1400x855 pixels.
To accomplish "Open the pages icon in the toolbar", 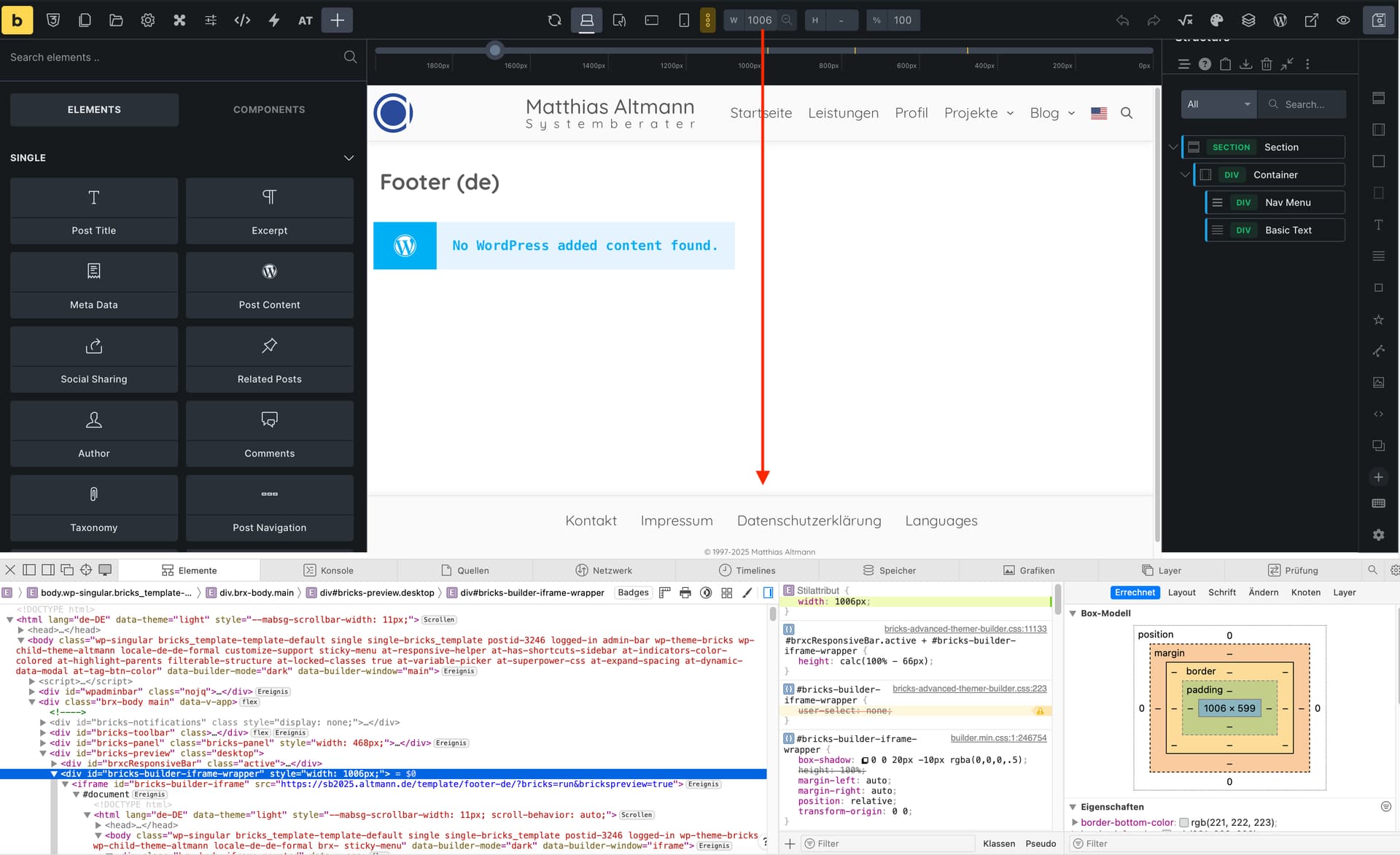I will pos(85,20).
